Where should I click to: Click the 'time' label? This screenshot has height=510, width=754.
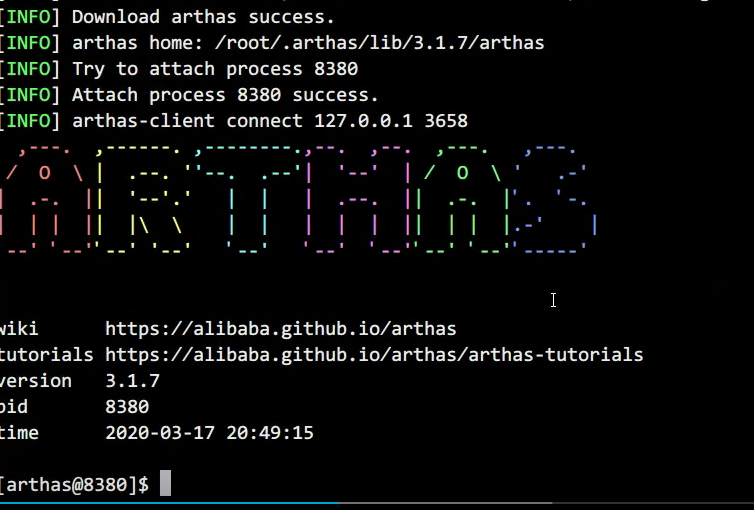click(x=19, y=433)
